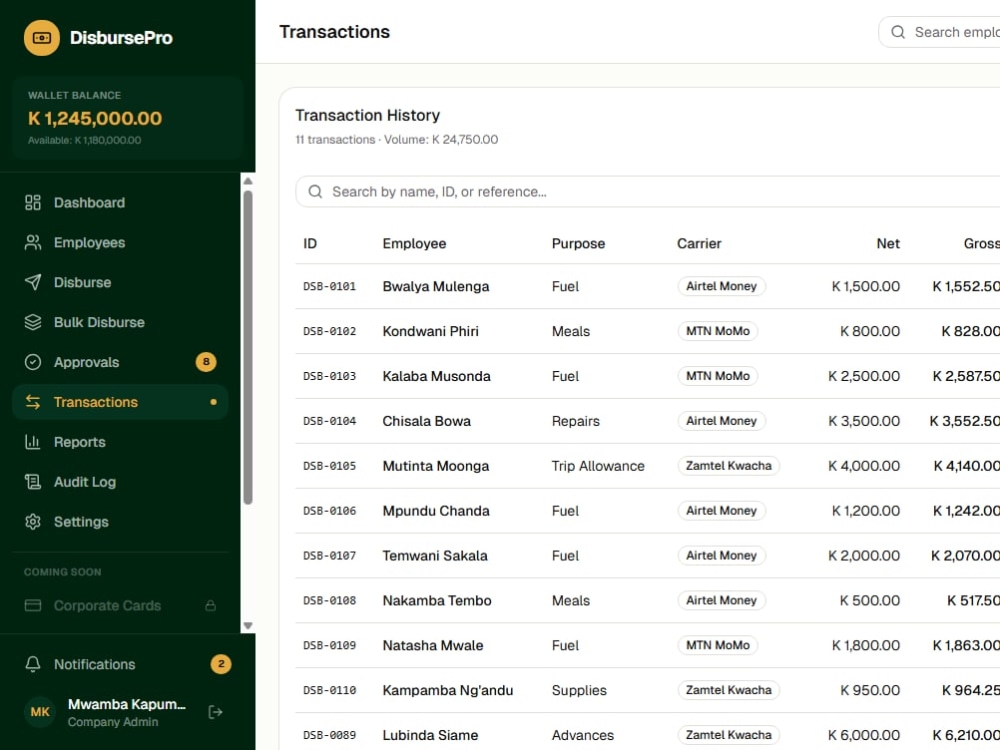Open the Audit Log
The image size is (1000, 750).
point(120,482)
